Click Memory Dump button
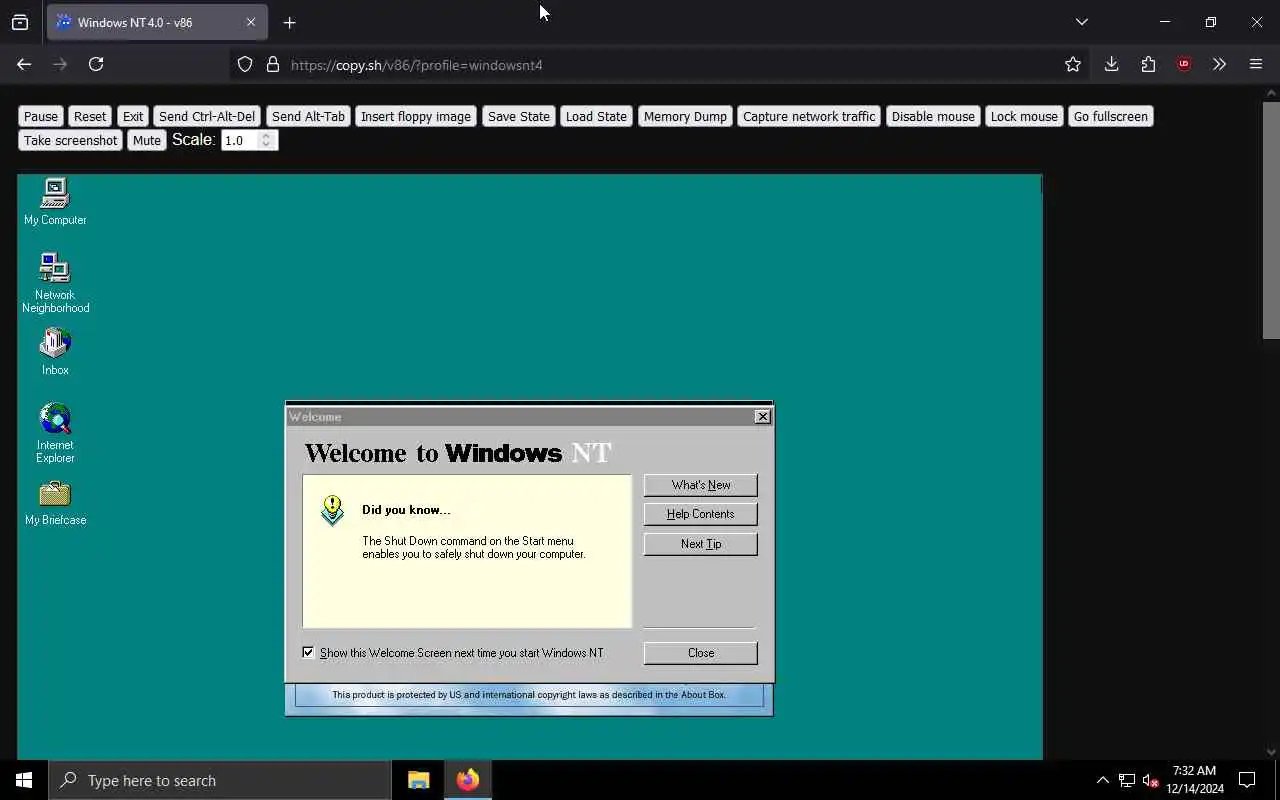This screenshot has height=800, width=1280. [685, 116]
